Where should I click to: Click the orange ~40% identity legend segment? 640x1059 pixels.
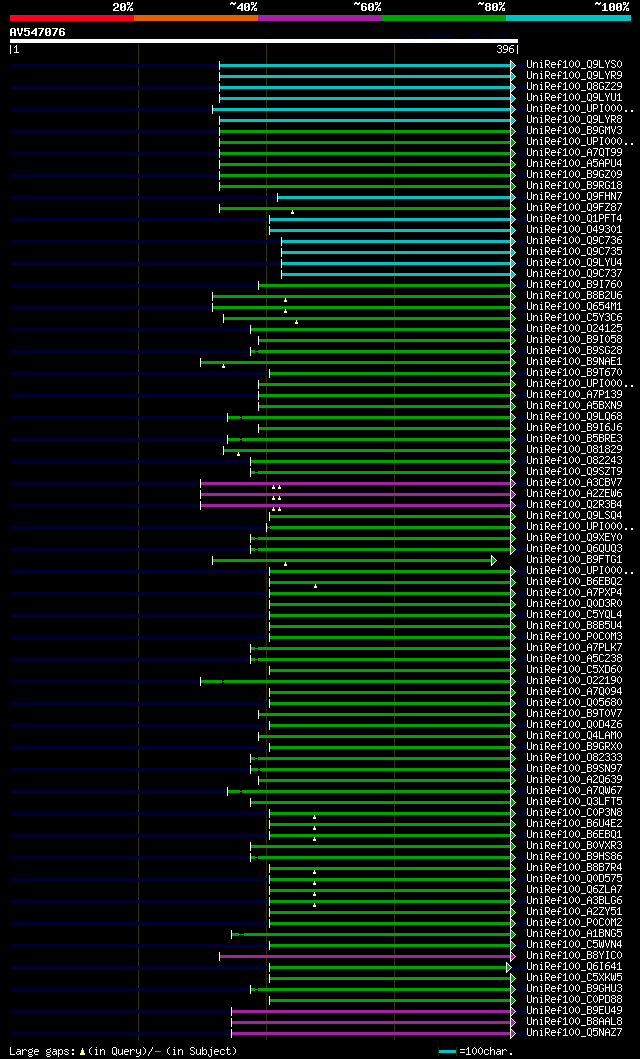pos(196,18)
